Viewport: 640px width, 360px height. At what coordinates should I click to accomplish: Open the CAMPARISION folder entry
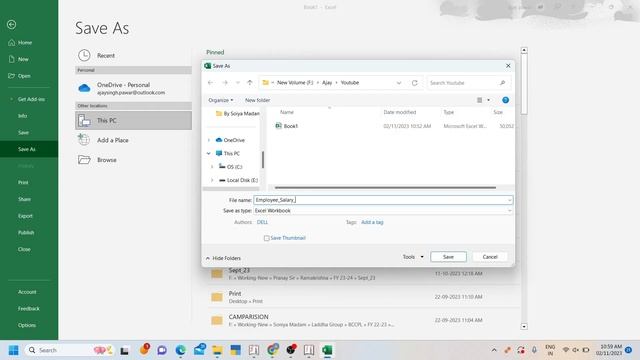pos(363,320)
